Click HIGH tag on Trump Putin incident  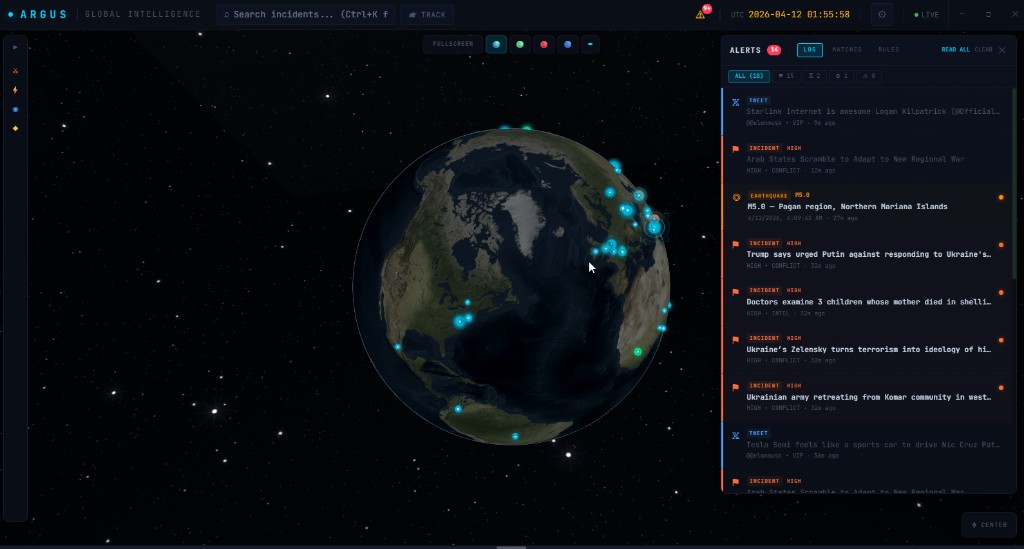[x=793, y=243]
